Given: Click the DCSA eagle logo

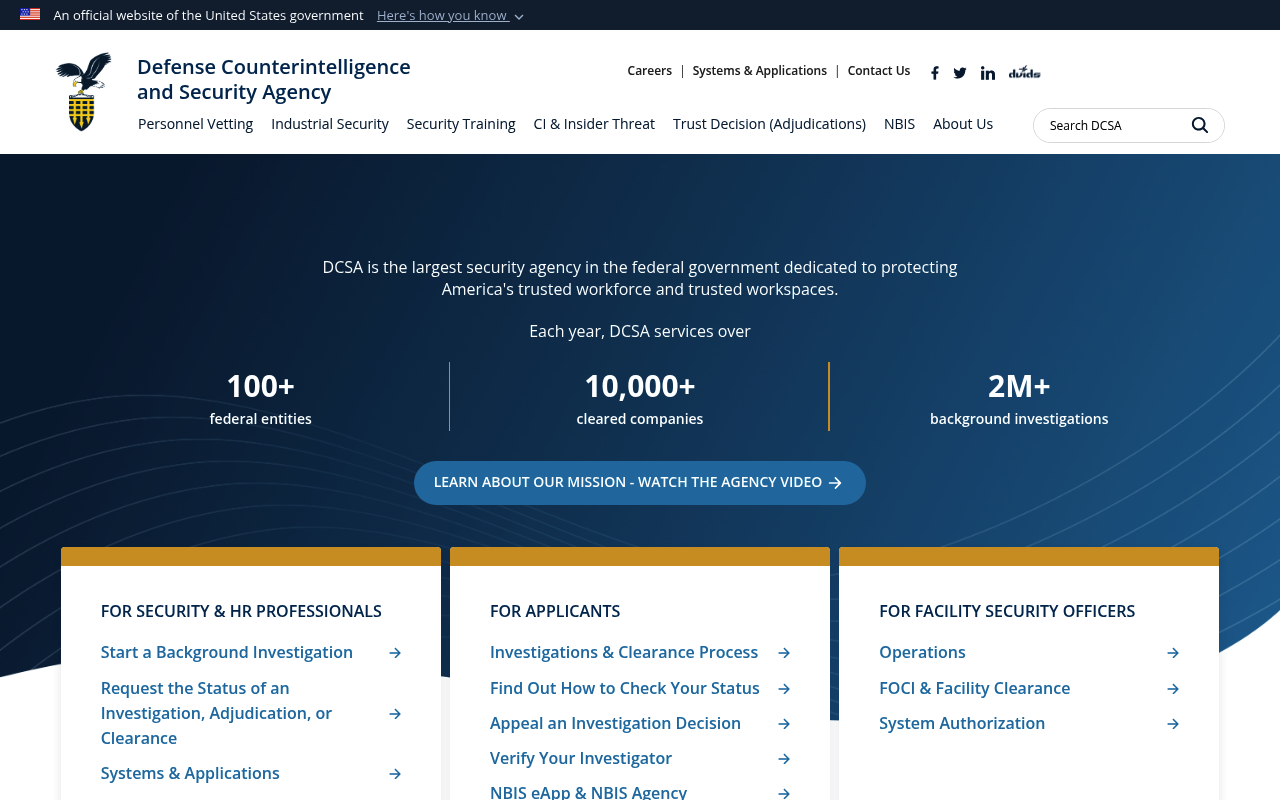Looking at the screenshot, I should pyautogui.click(x=83, y=92).
